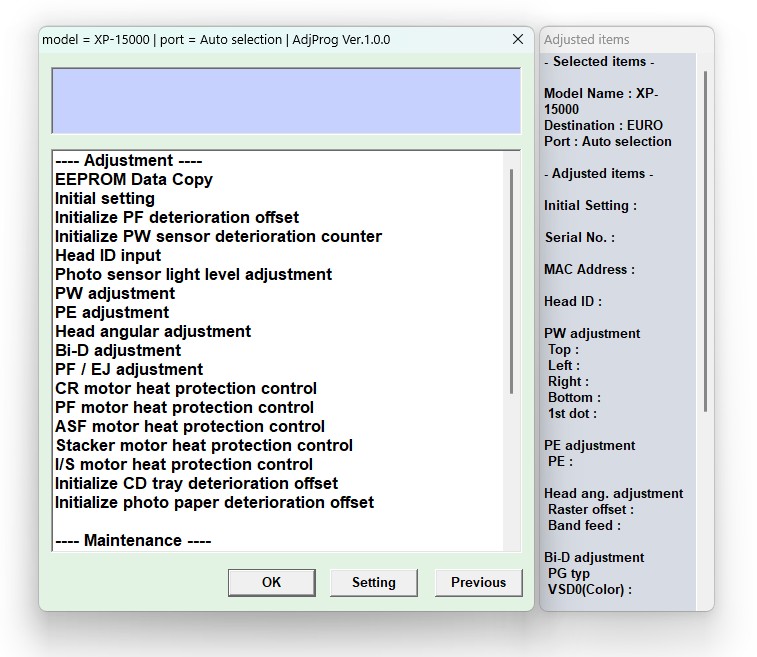Choose PW adjustment in list
Image resolution: width=757 pixels, height=657 pixels.
point(114,294)
